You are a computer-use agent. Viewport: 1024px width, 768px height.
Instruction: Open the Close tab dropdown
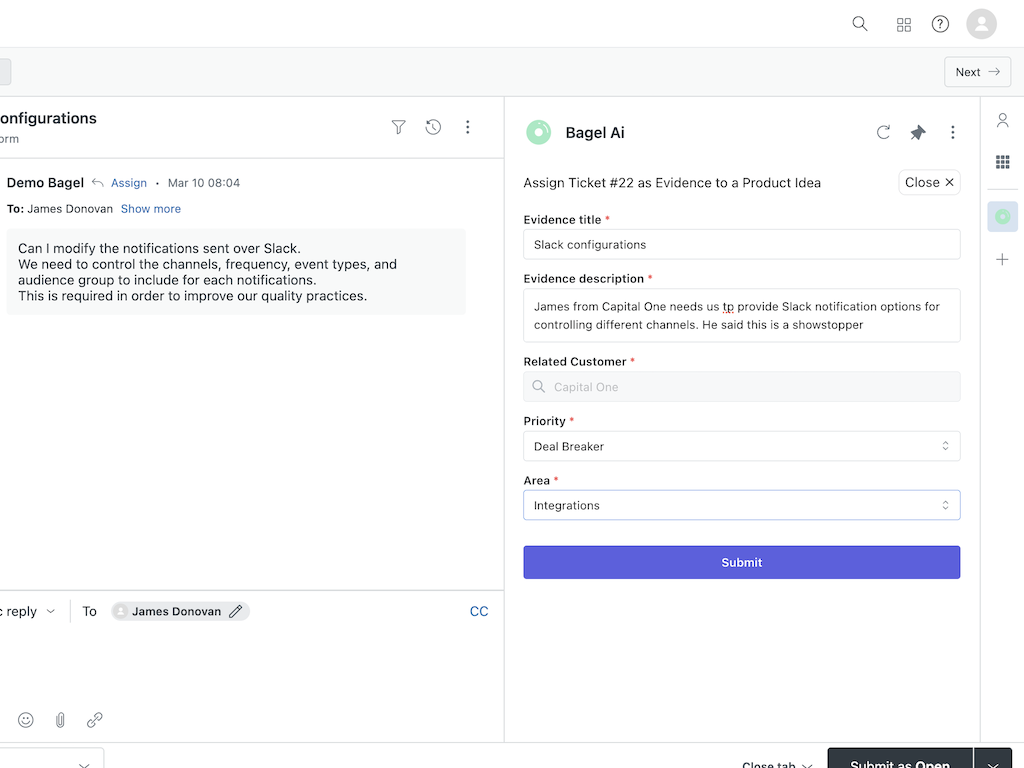pyautogui.click(x=777, y=764)
